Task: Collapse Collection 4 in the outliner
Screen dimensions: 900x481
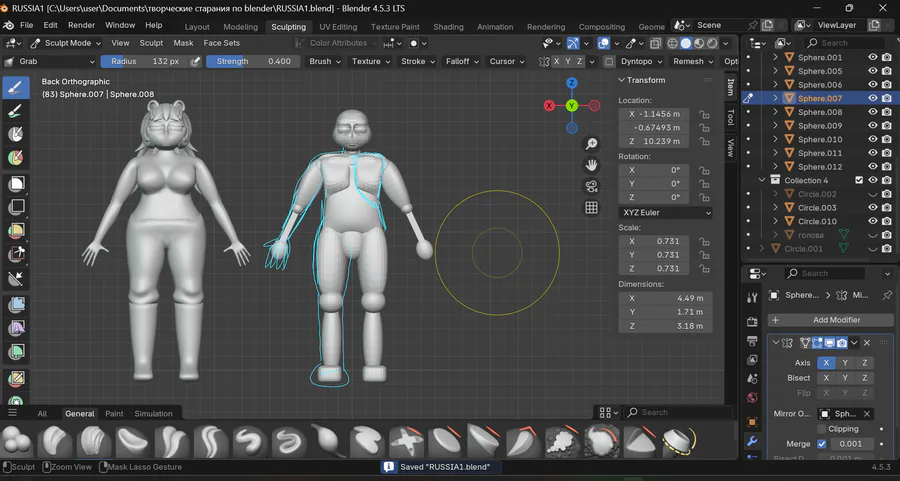Action: [762, 180]
